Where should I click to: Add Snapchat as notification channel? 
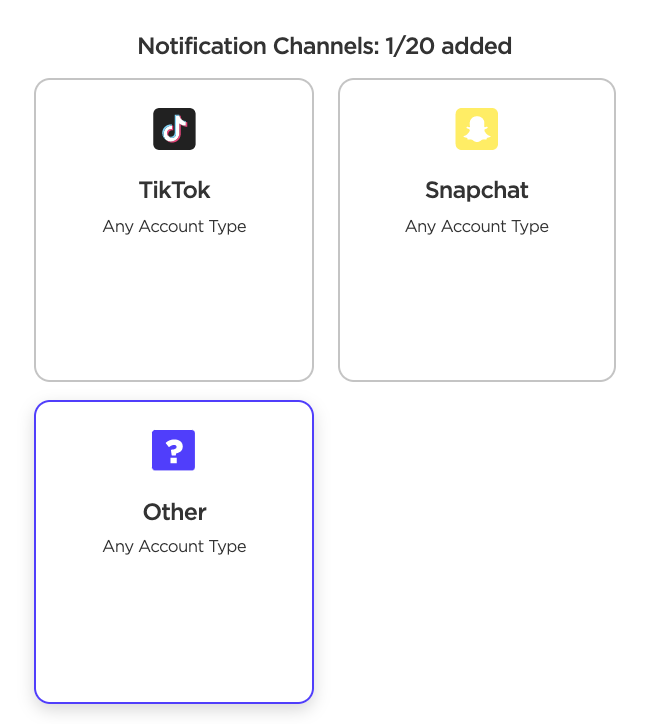(477, 230)
